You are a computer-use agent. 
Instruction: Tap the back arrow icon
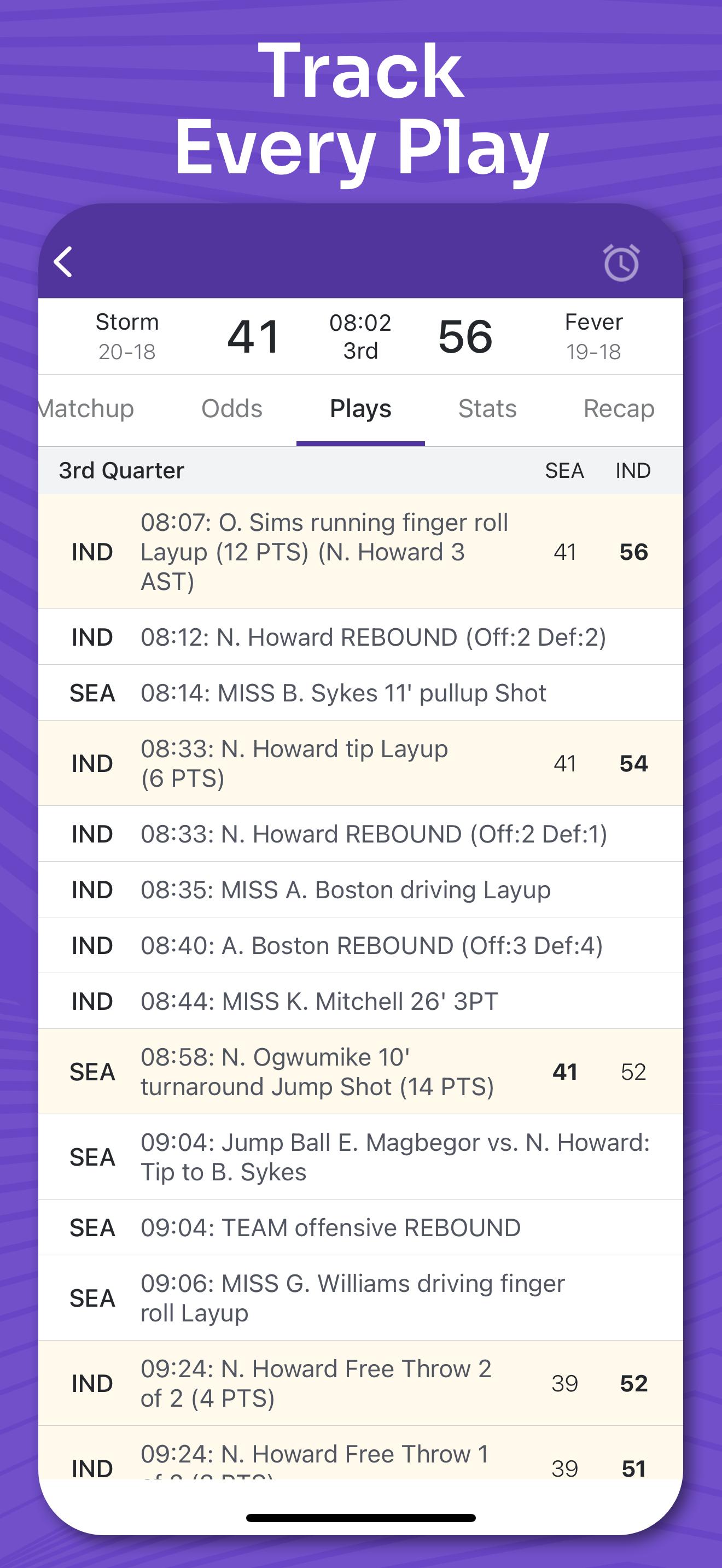click(63, 262)
